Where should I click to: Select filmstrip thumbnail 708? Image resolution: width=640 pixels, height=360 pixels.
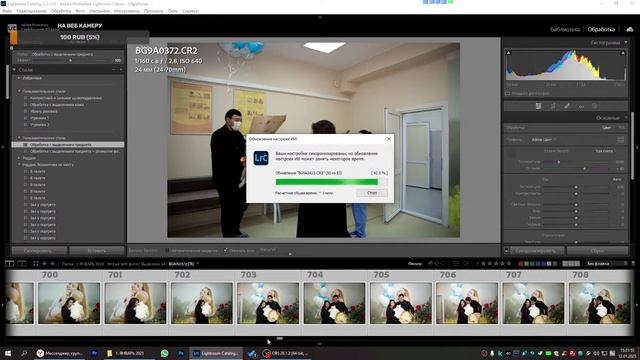click(x=600, y=303)
